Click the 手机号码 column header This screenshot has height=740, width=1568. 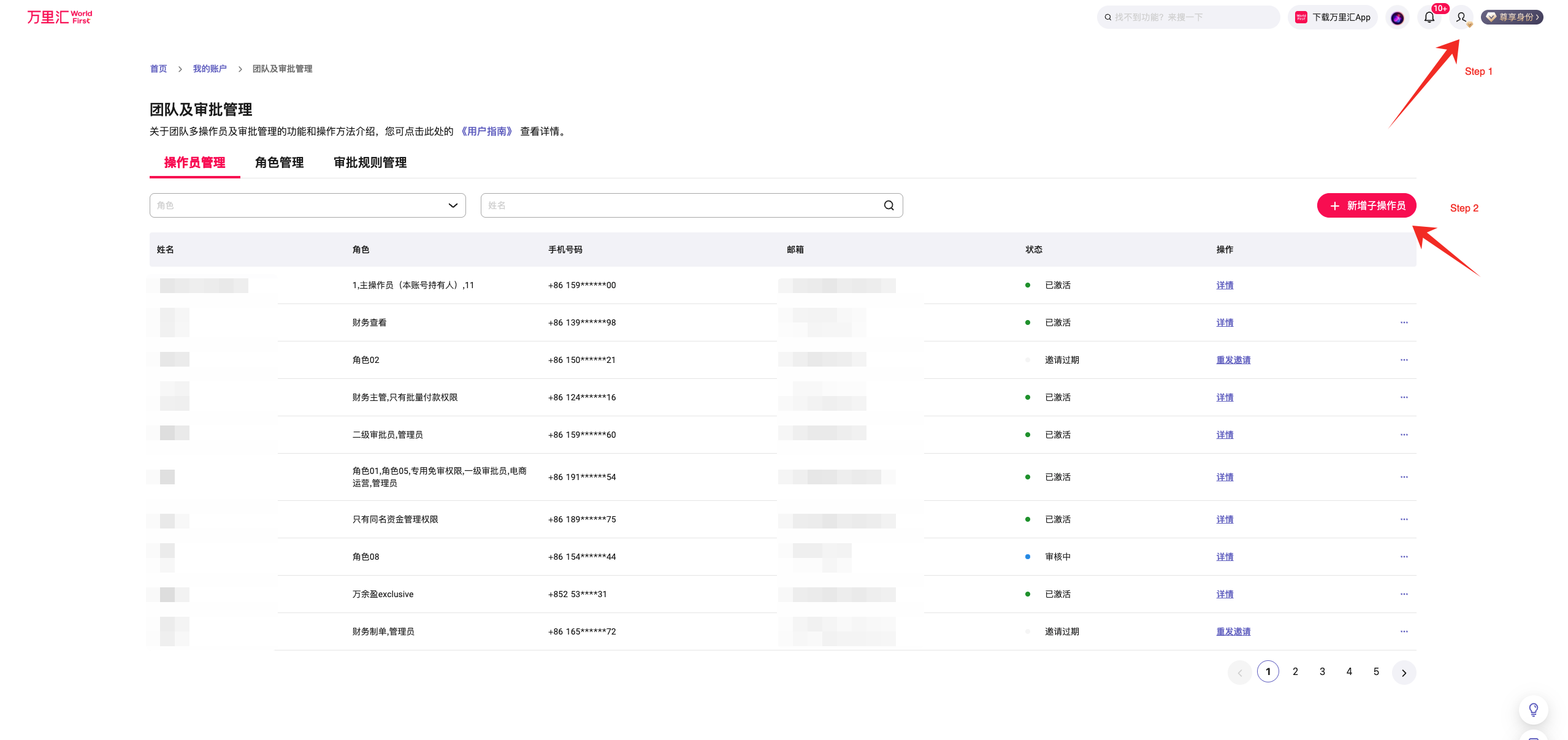click(565, 250)
